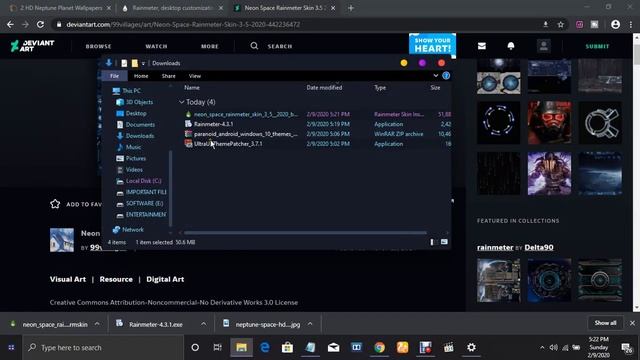This screenshot has width=640, height=360.
Task: Switch to Rainmeter desktop customization tab
Action: (x=172, y=8)
